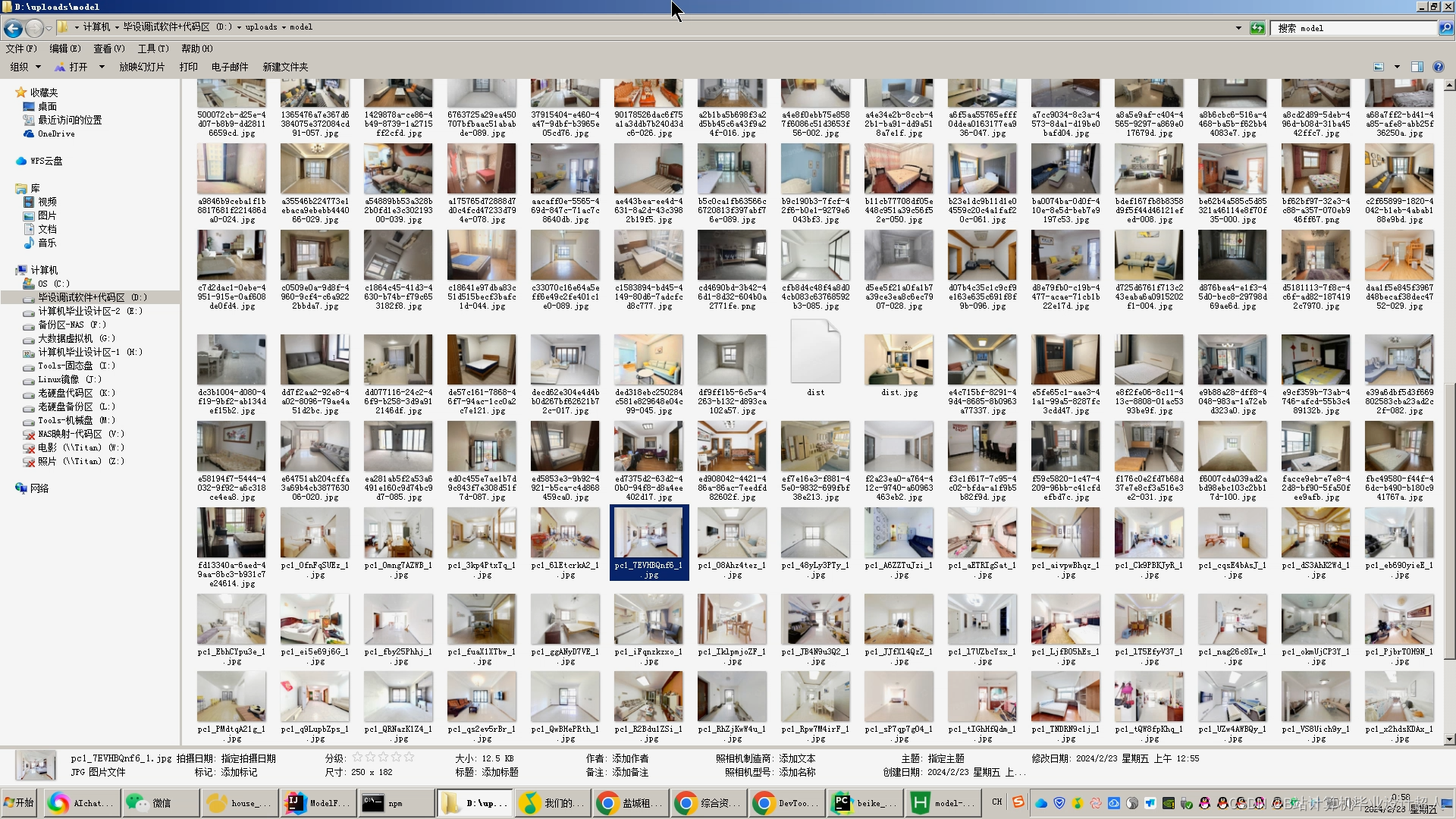
Task: Switch to the PyCharm beike taskbar item
Action: coord(864,802)
